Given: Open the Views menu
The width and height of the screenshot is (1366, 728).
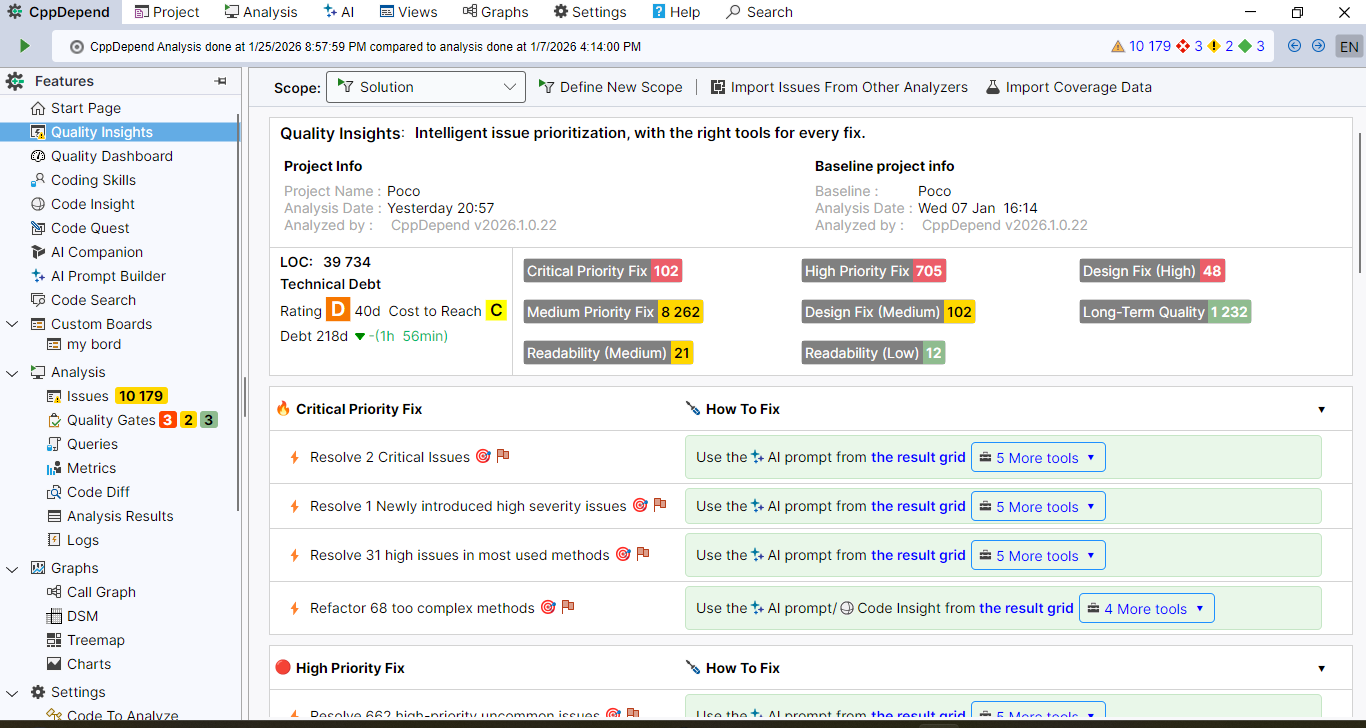Looking at the screenshot, I should (x=406, y=12).
